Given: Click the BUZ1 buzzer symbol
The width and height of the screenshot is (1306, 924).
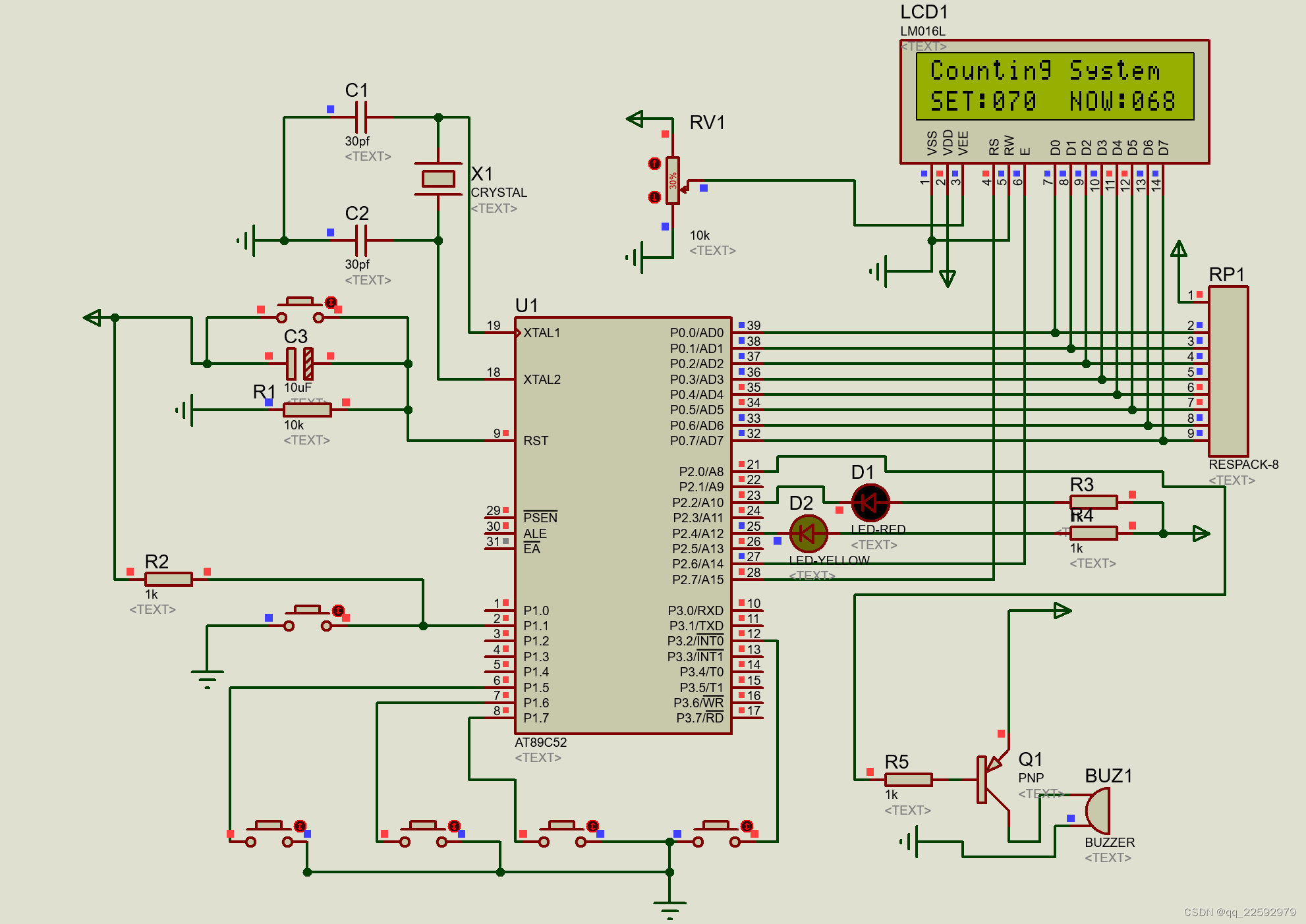Looking at the screenshot, I should [1097, 811].
